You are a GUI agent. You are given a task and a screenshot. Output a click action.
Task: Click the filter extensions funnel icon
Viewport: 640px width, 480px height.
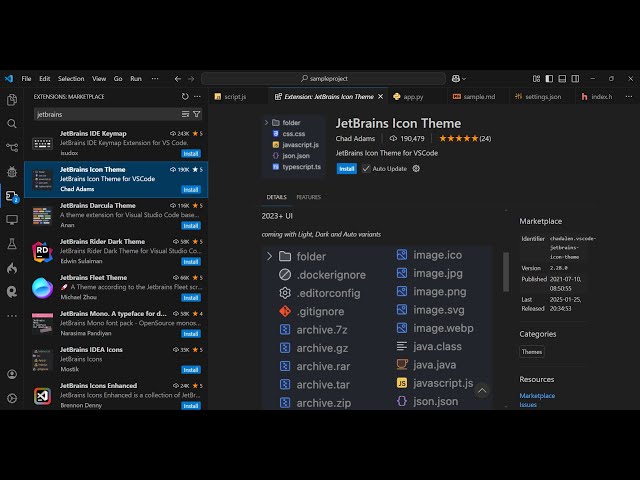tap(196, 114)
